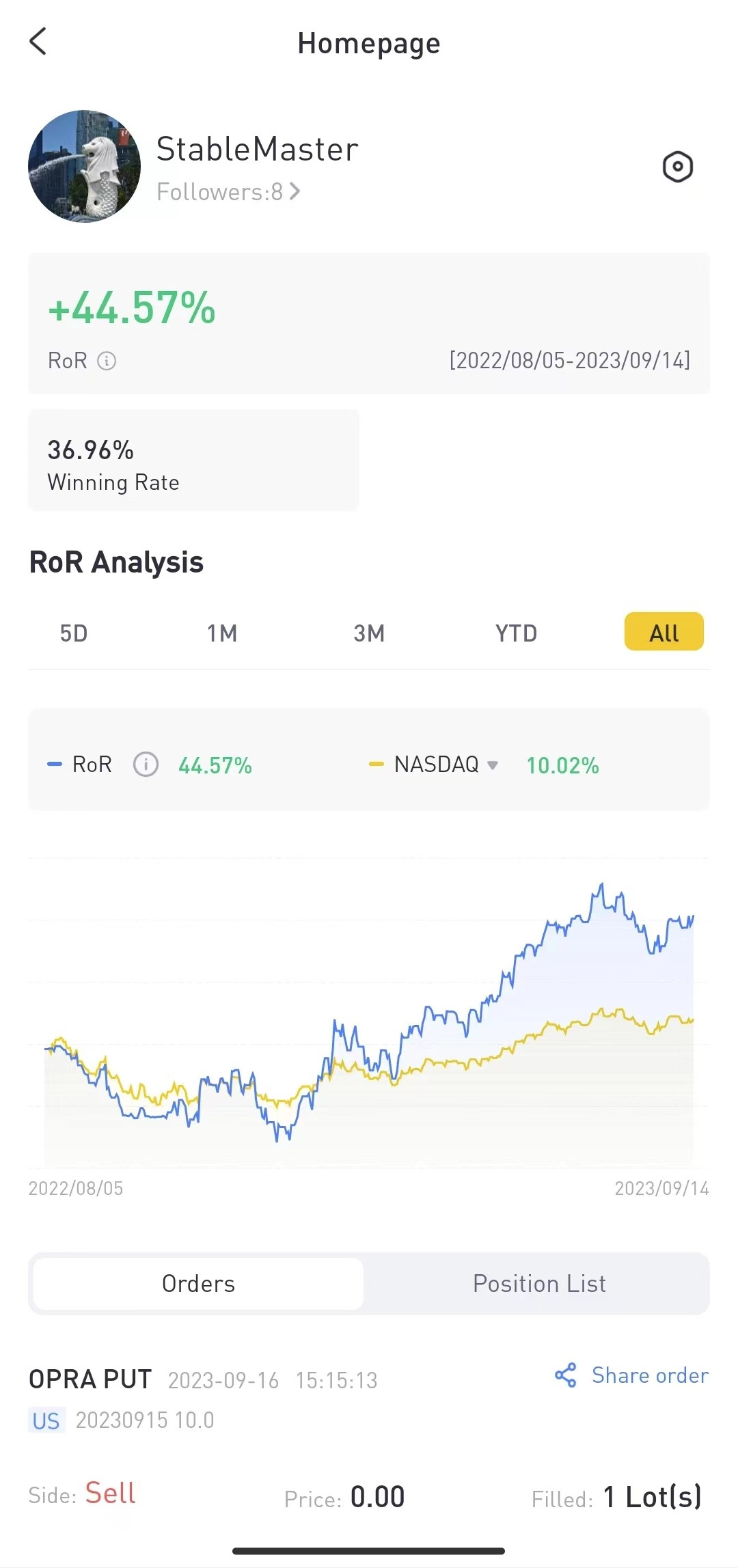This screenshot has width=738, height=1568.
Task: Select the 1M time range
Action: pos(222,633)
